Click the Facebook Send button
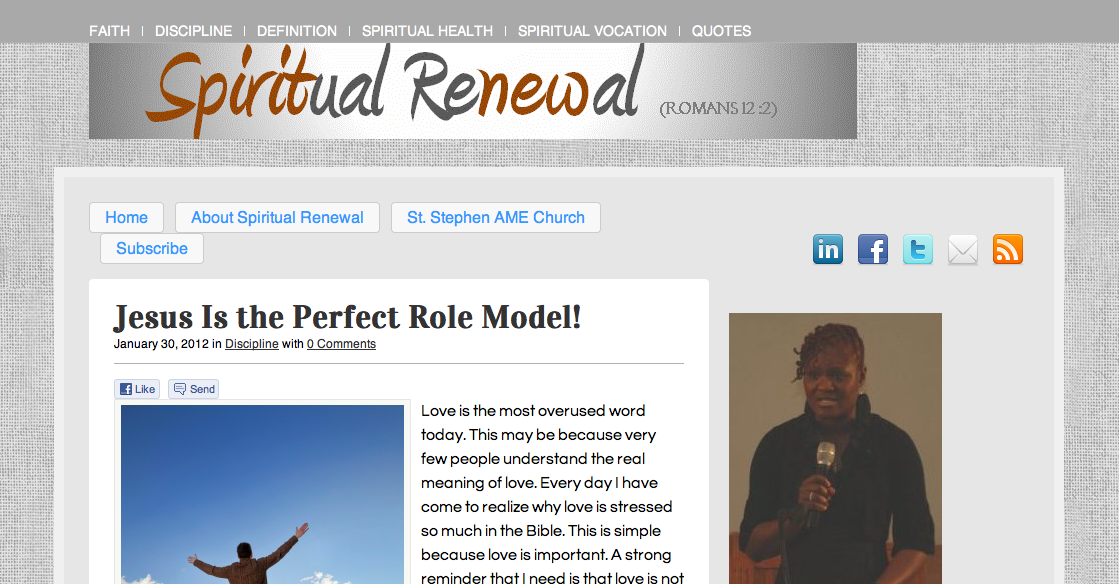This screenshot has width=1119, height=584. click(x=193, y=389)
